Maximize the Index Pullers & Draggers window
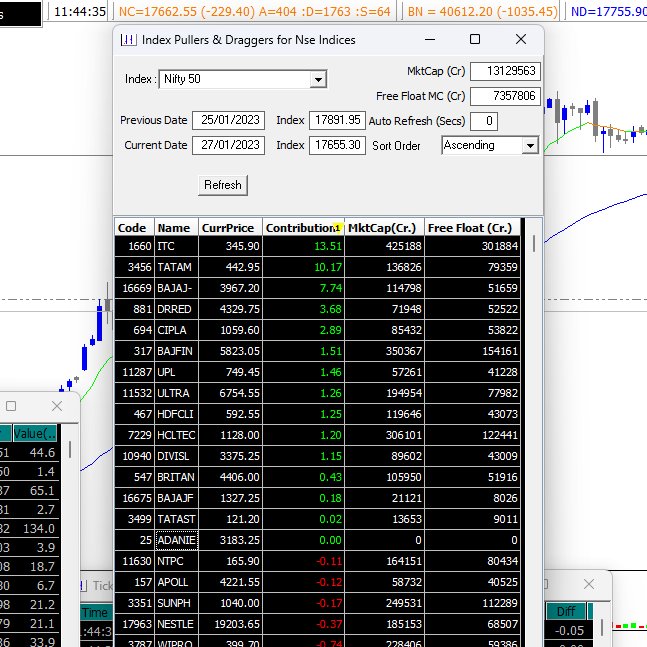This screenshot has width=647, height=647. click(x=475, y=39)
